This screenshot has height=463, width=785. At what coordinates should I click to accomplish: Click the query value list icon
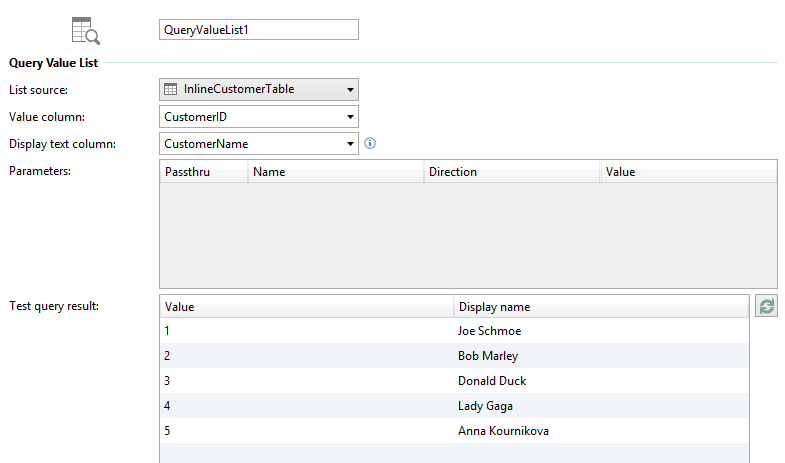86,31
